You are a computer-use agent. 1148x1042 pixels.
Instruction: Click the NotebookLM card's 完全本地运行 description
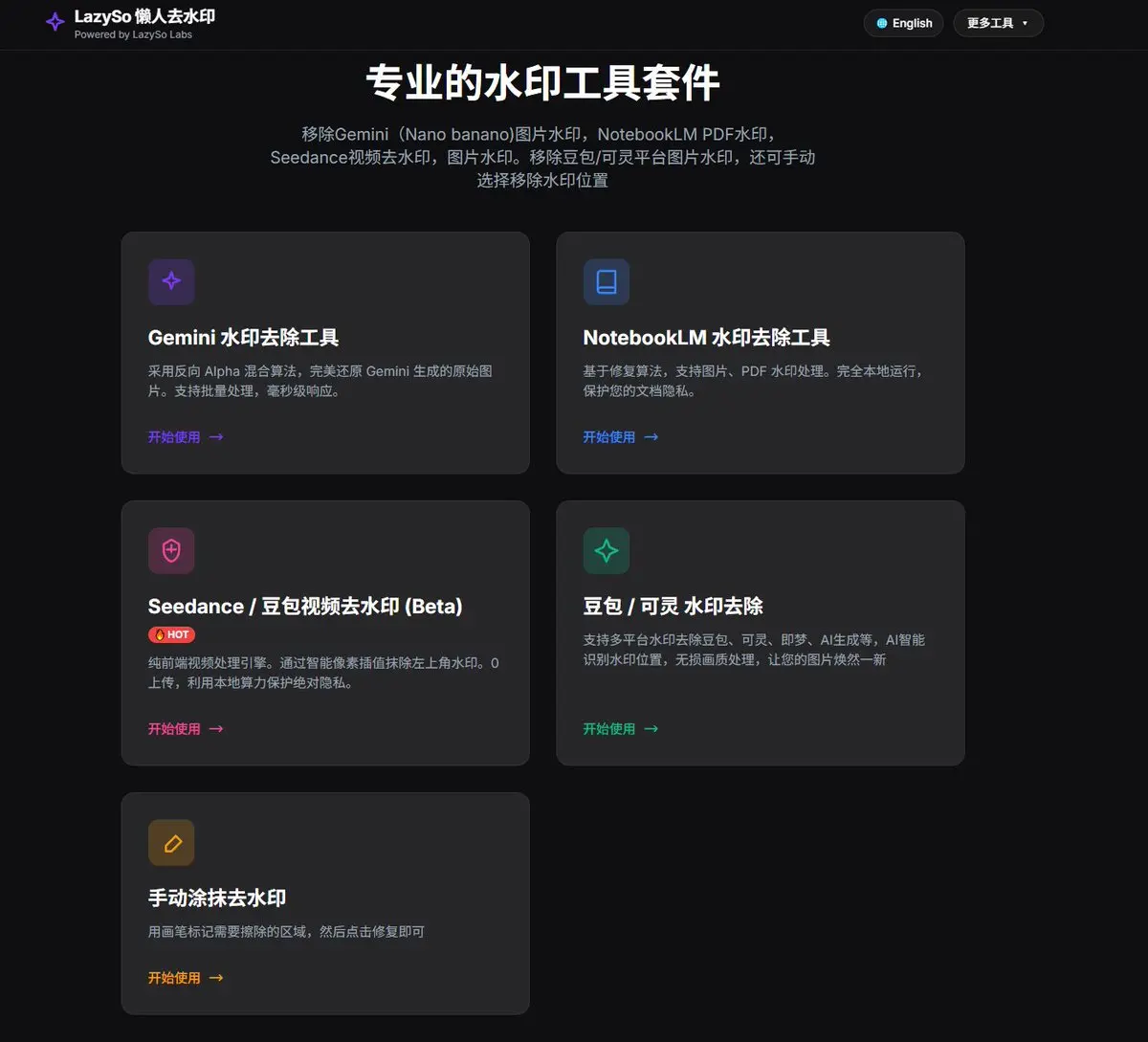(x=753, y=381)
